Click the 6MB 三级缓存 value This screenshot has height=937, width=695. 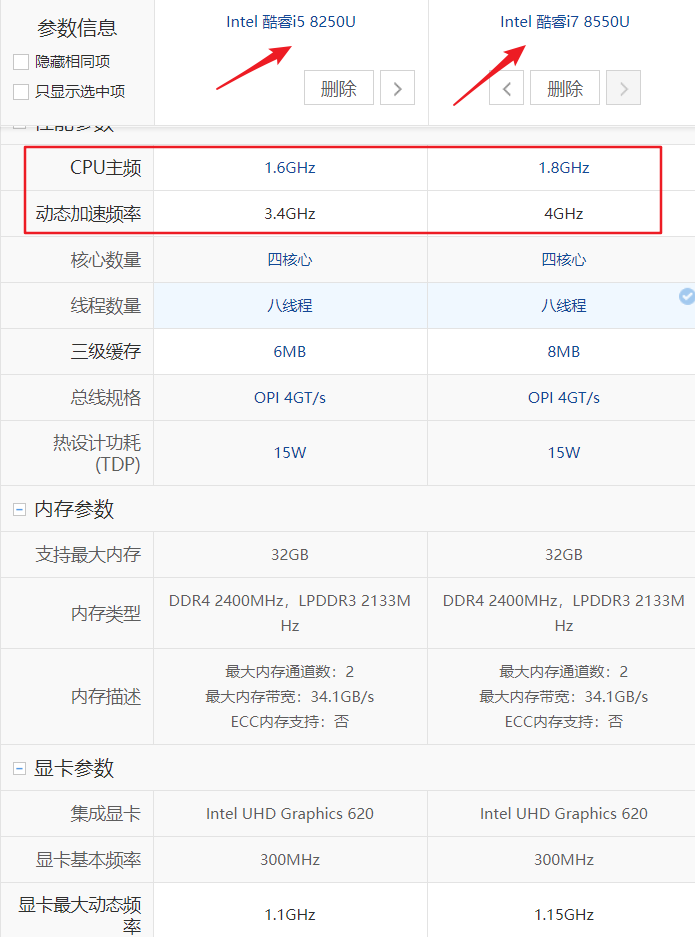(290, 352)
